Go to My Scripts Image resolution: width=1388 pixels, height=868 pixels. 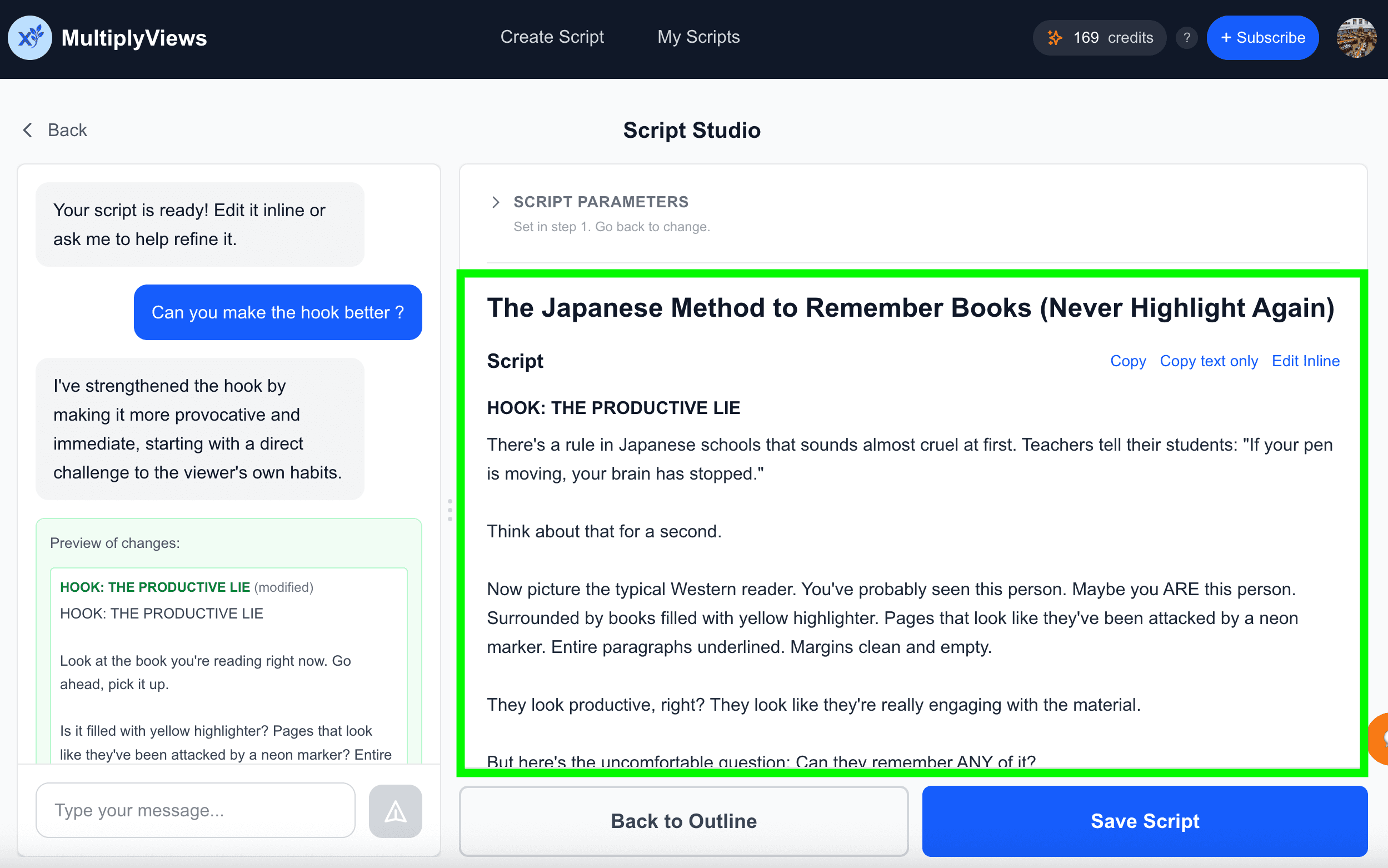[698, 37]
